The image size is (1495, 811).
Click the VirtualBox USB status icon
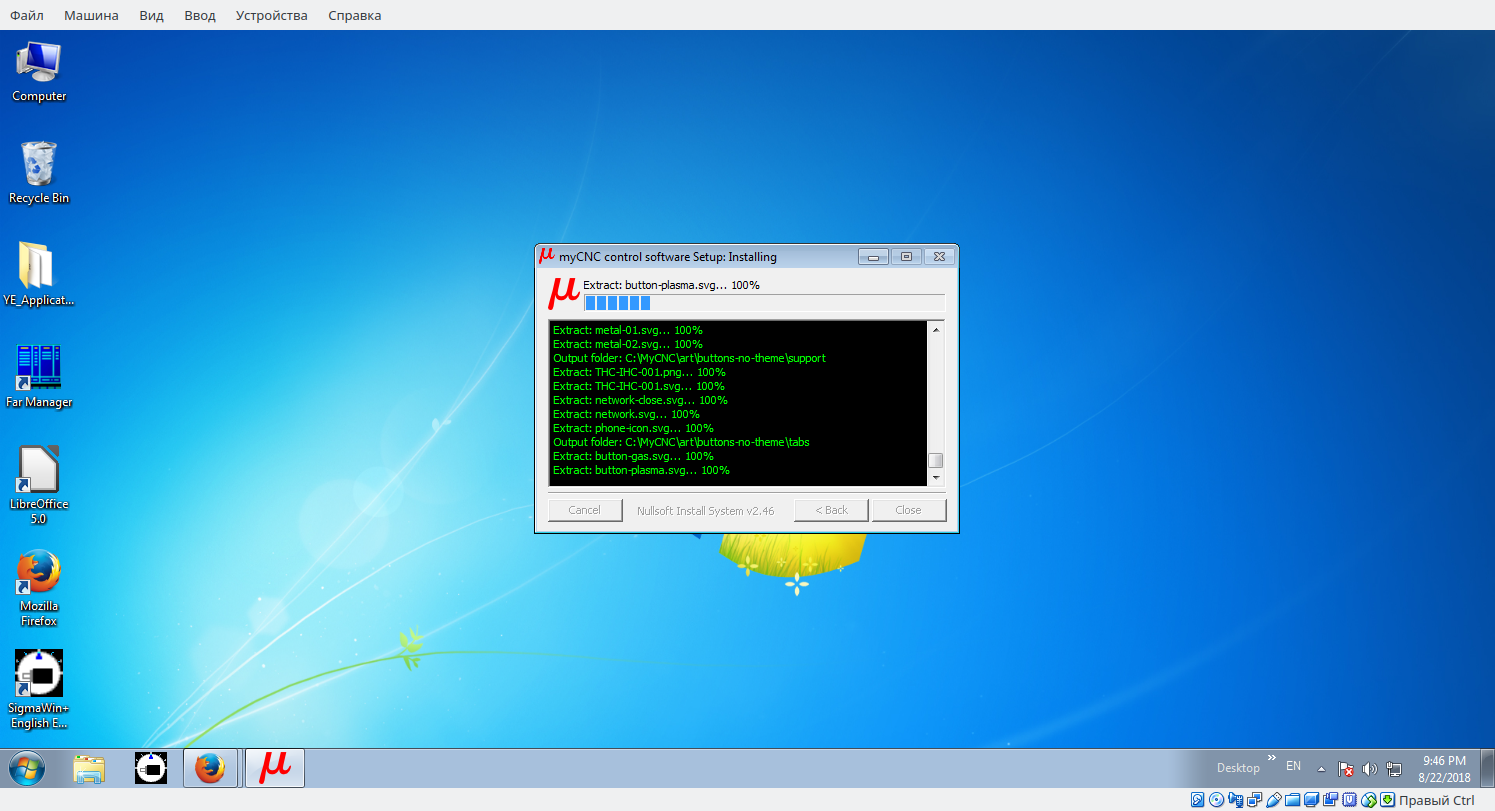tap(1273, 800)
